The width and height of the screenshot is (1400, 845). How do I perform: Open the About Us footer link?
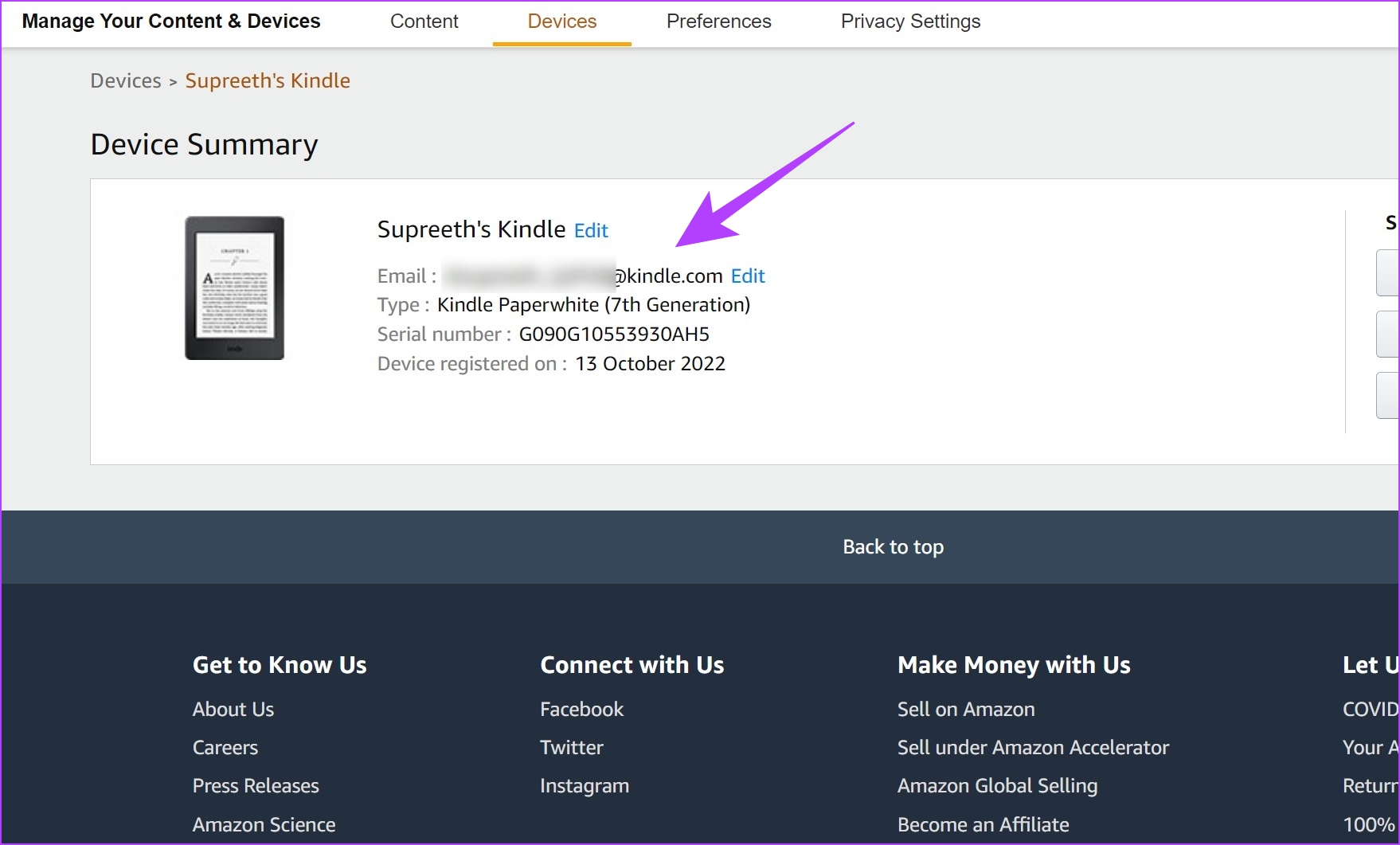click(x=233, y=710)
